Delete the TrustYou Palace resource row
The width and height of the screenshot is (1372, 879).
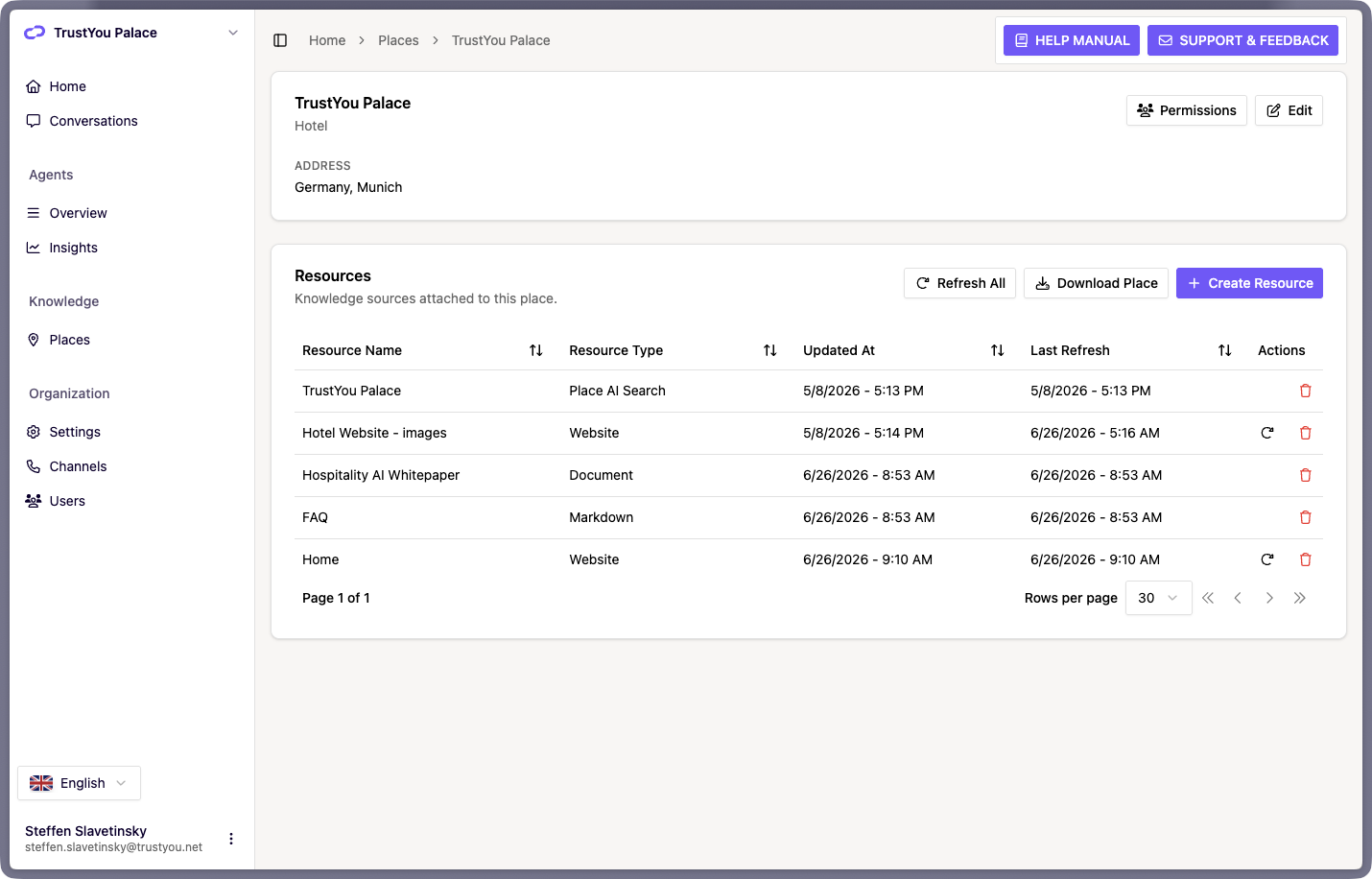pos(1305,391)
